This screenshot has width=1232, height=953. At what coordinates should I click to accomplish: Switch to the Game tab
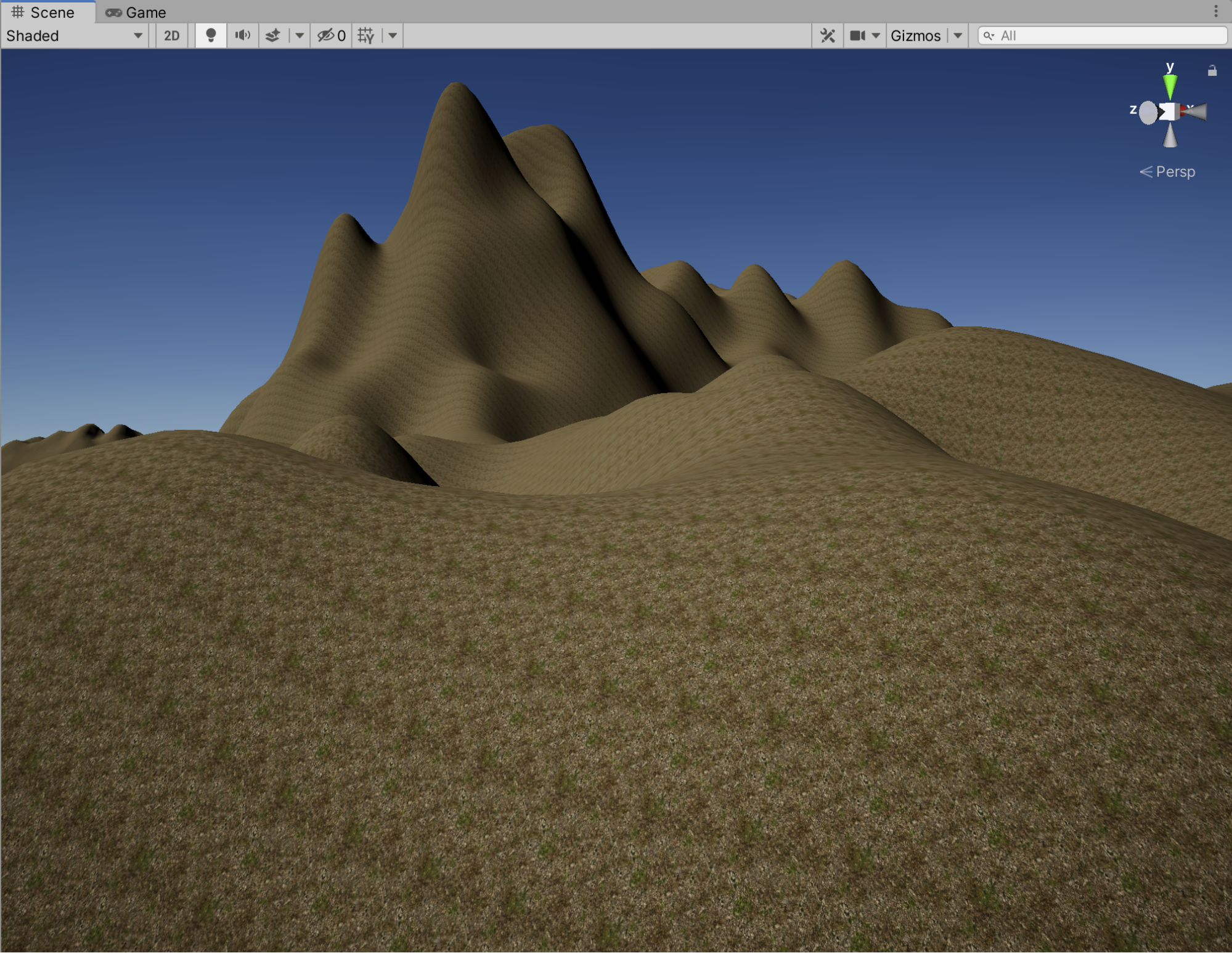pyautogui.click(x=136, y=12)
